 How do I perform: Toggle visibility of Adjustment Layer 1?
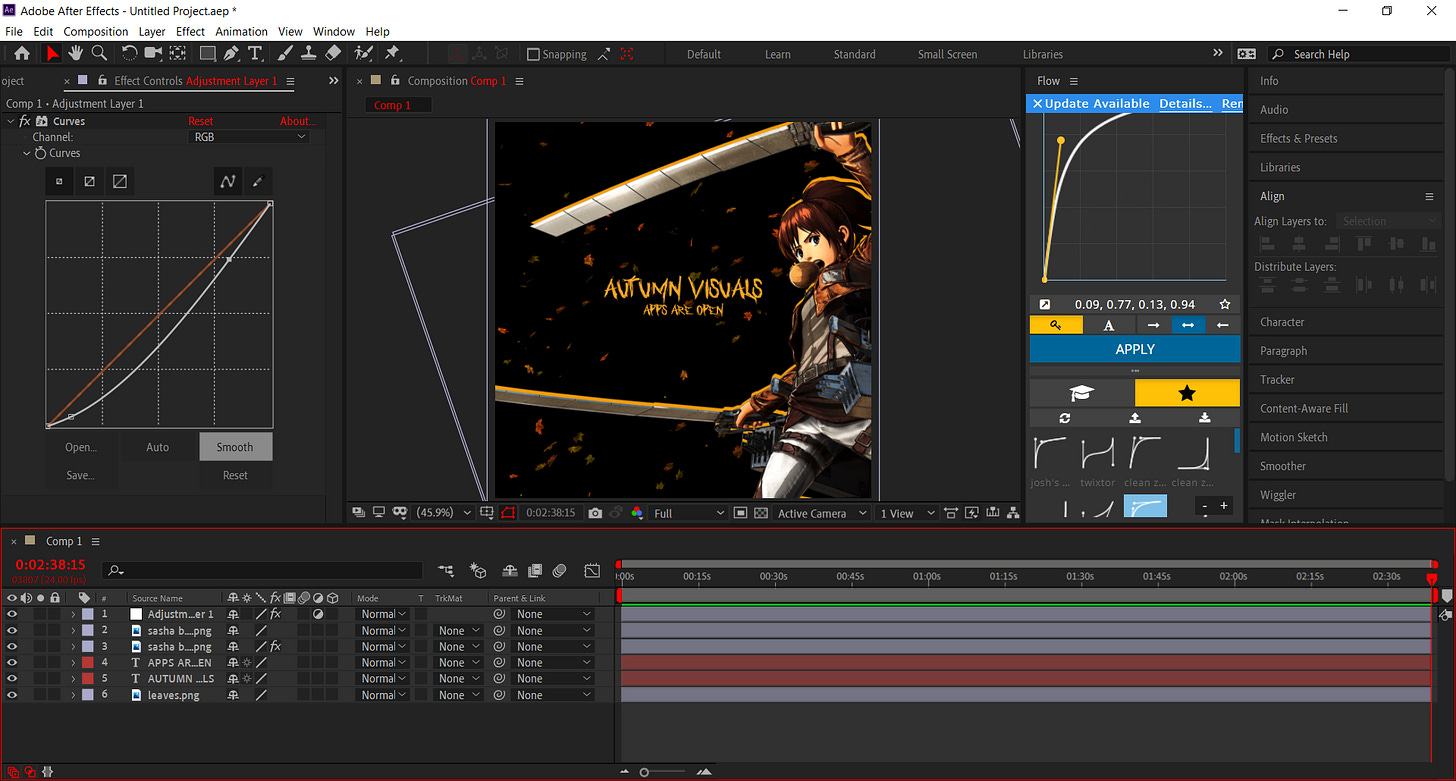[x=12, y=614]
